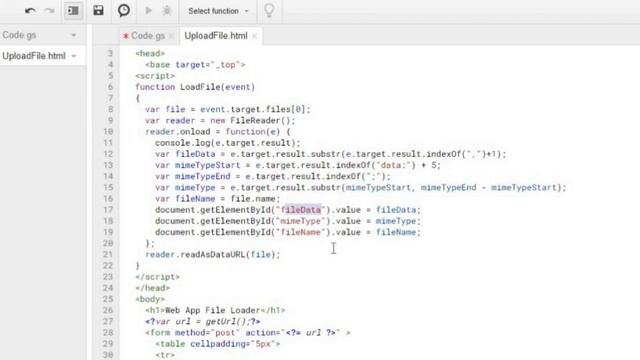Click 'event.target.files[0]' on line 8
The width and height of the screenshot is (640, 360).
click(253, 109)
